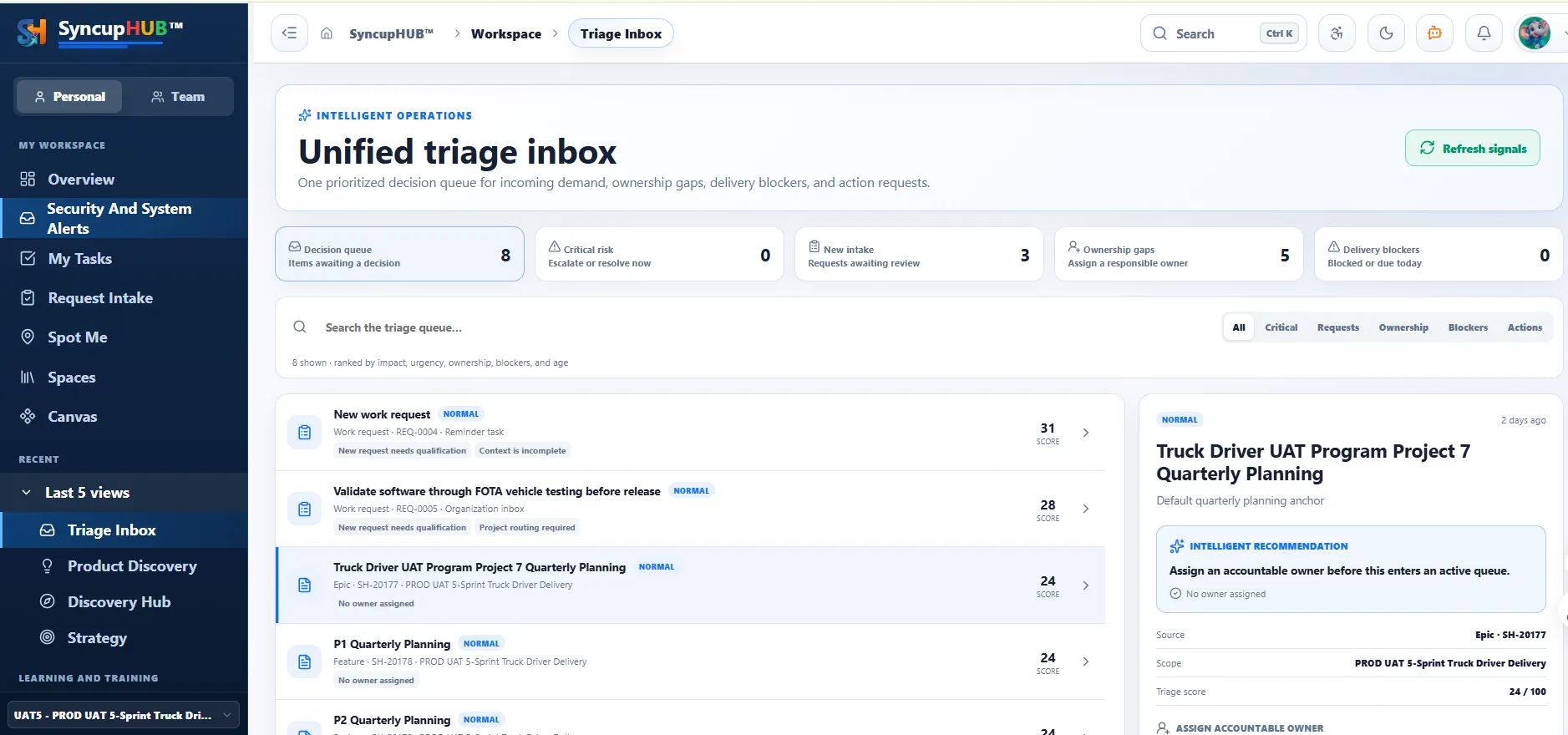Viewport: 1568px width, 735px height.
Task: Focus the Search the triage queue field
Action: (752, 327)
